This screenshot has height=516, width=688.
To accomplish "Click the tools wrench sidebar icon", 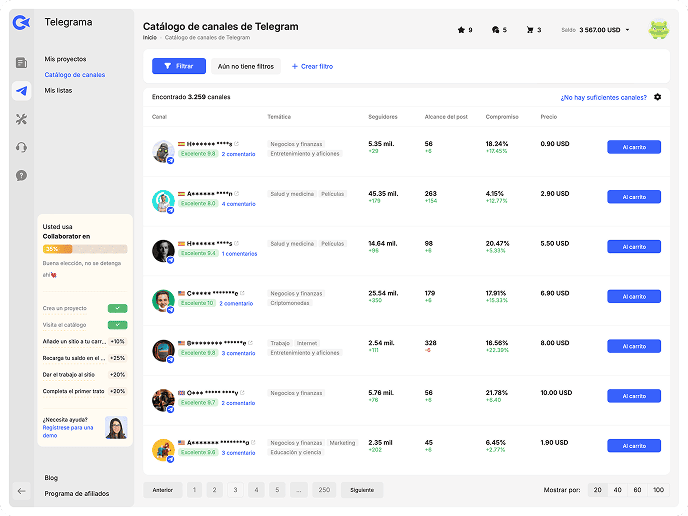I will pos(21,119).
